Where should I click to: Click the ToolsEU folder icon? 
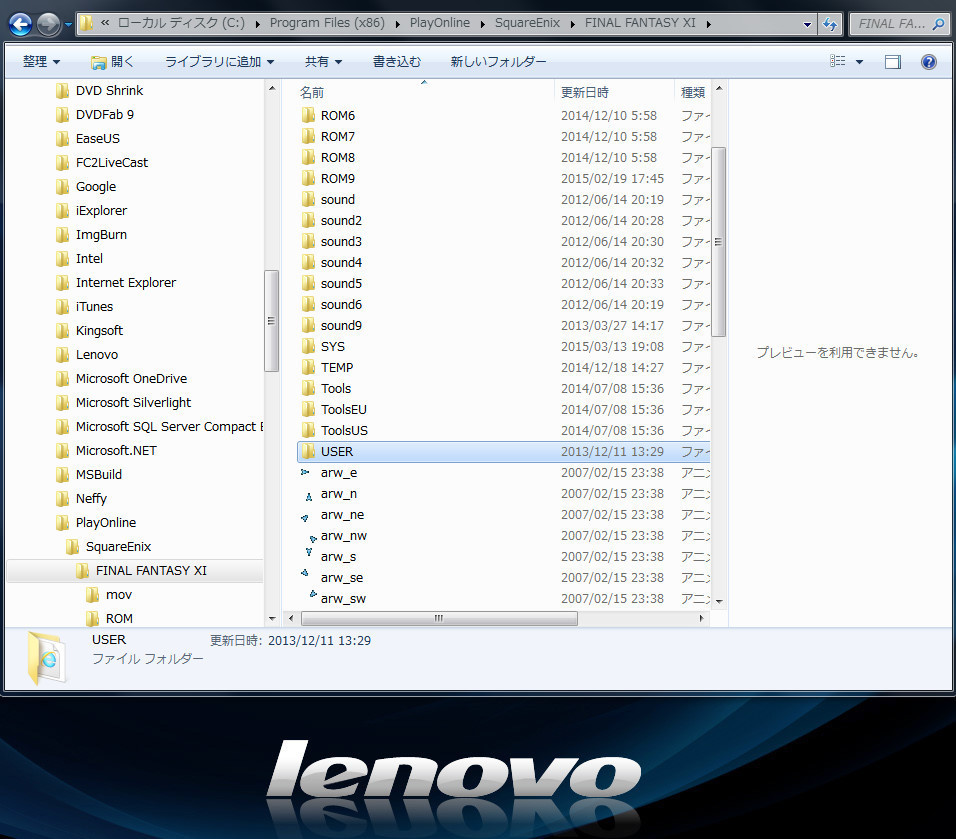pyautogui.click(x=309, y=410)
